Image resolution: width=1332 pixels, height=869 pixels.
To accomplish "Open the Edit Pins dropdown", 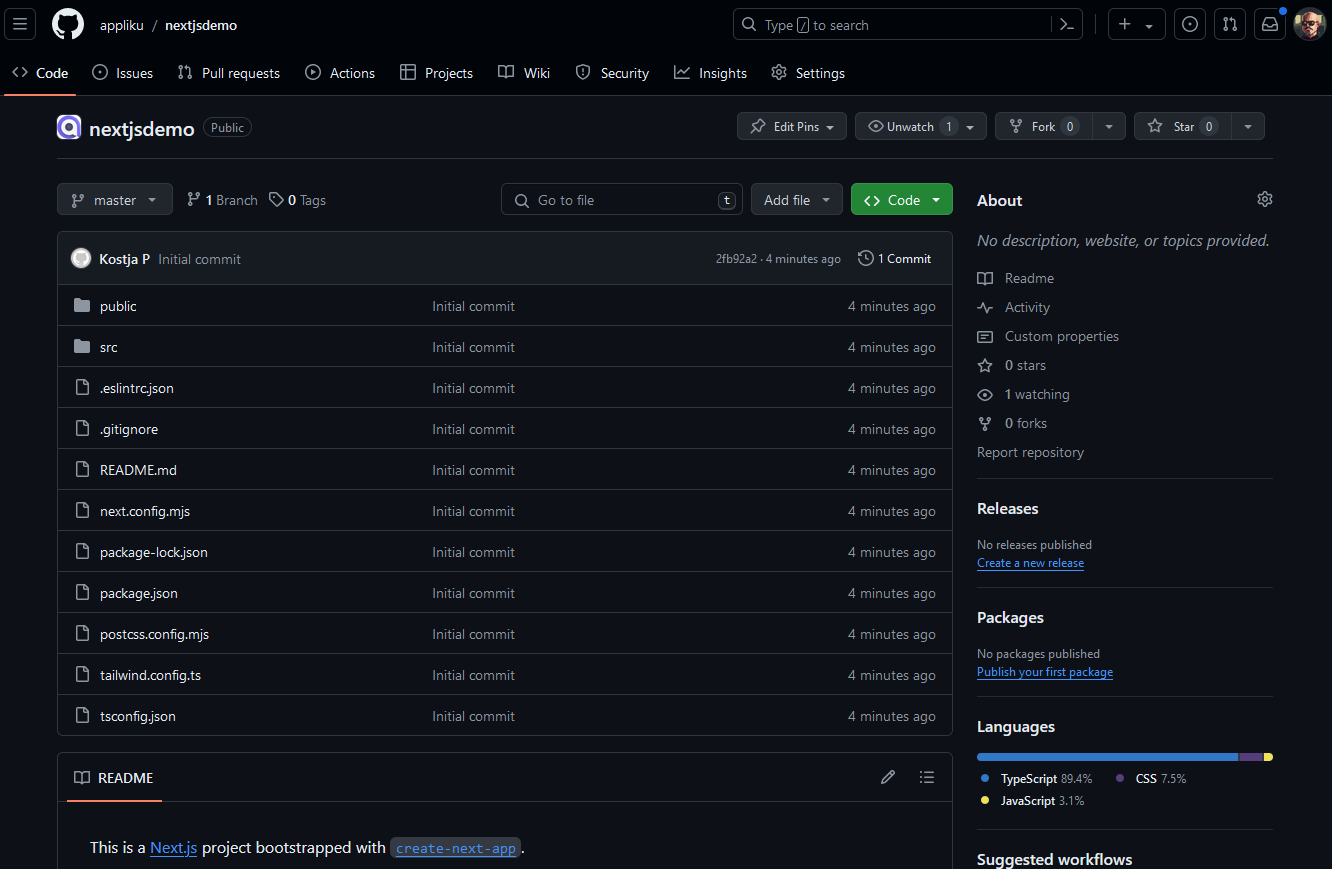I will 792,126.
